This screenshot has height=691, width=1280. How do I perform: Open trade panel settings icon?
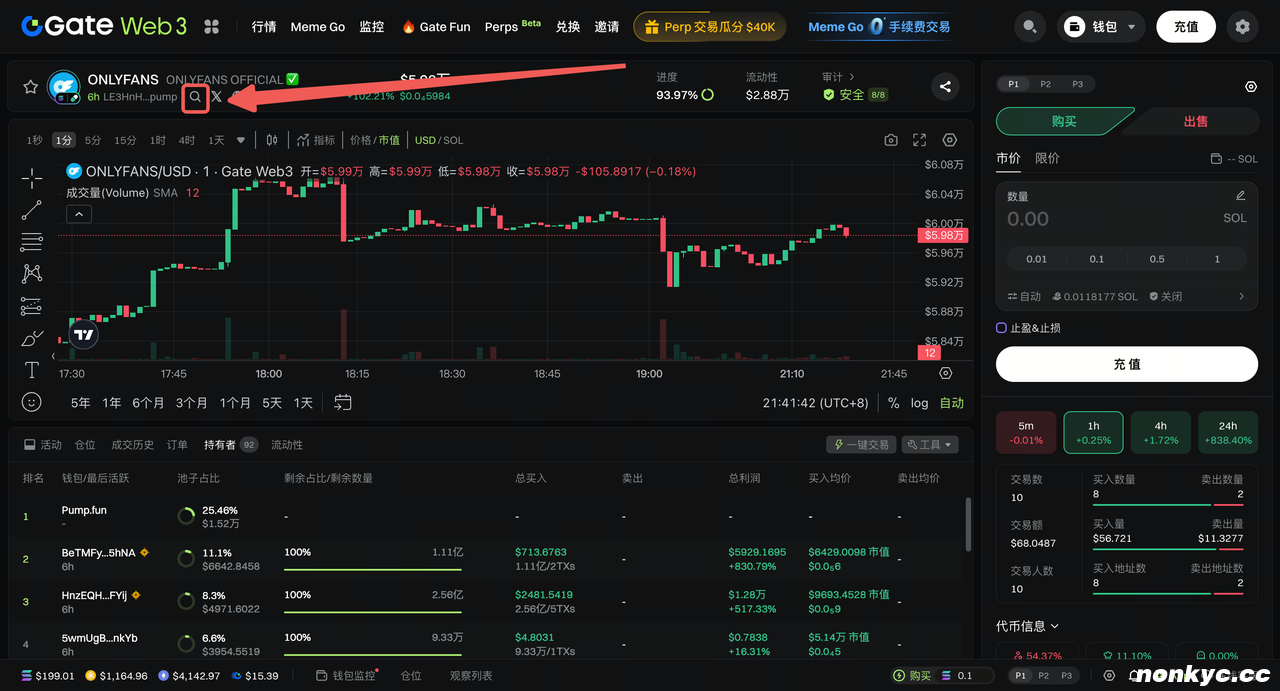coord(1251,87)
